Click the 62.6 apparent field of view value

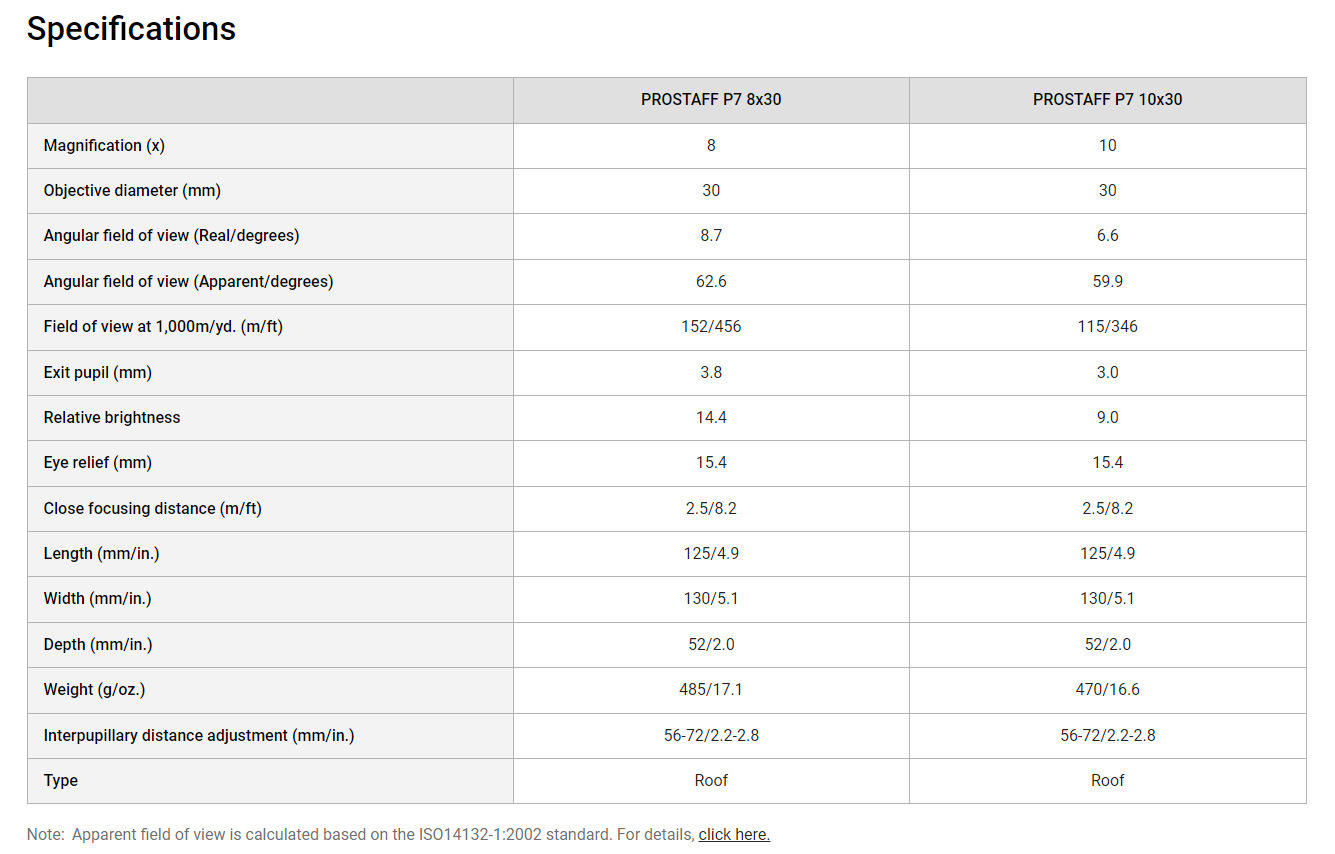[x=711, y=281]
